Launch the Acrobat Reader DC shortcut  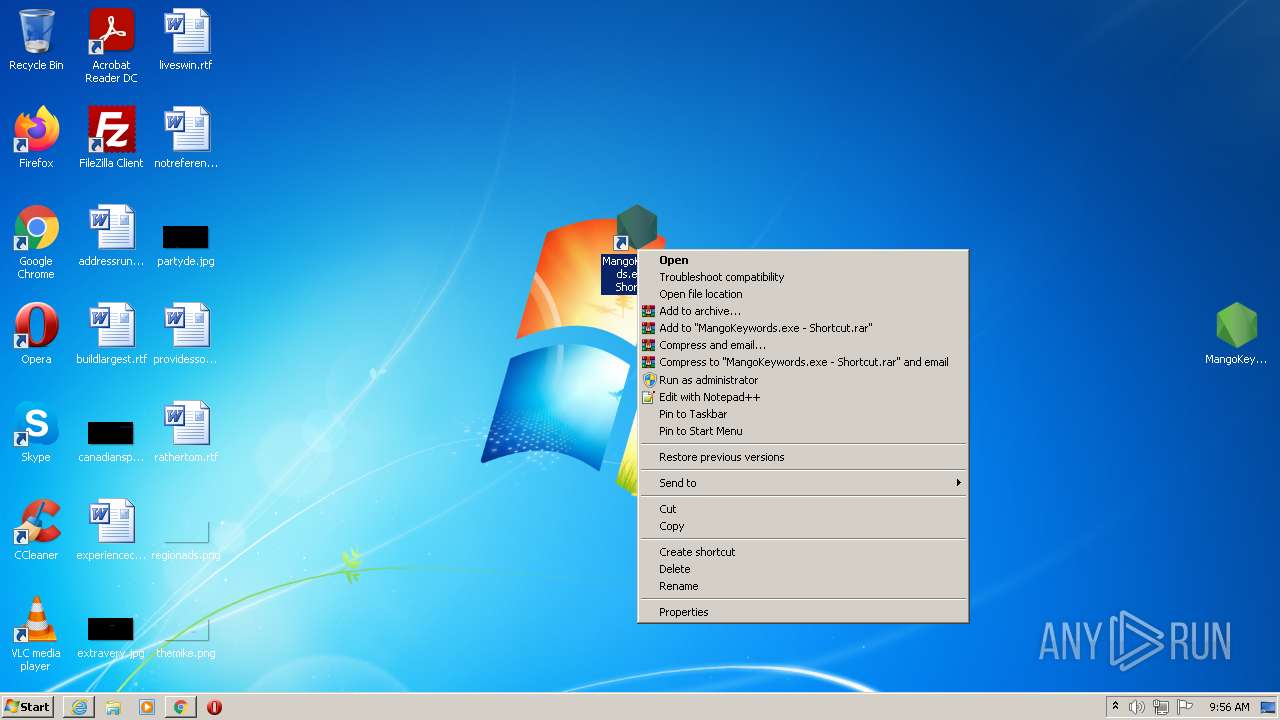coord(111,46)
